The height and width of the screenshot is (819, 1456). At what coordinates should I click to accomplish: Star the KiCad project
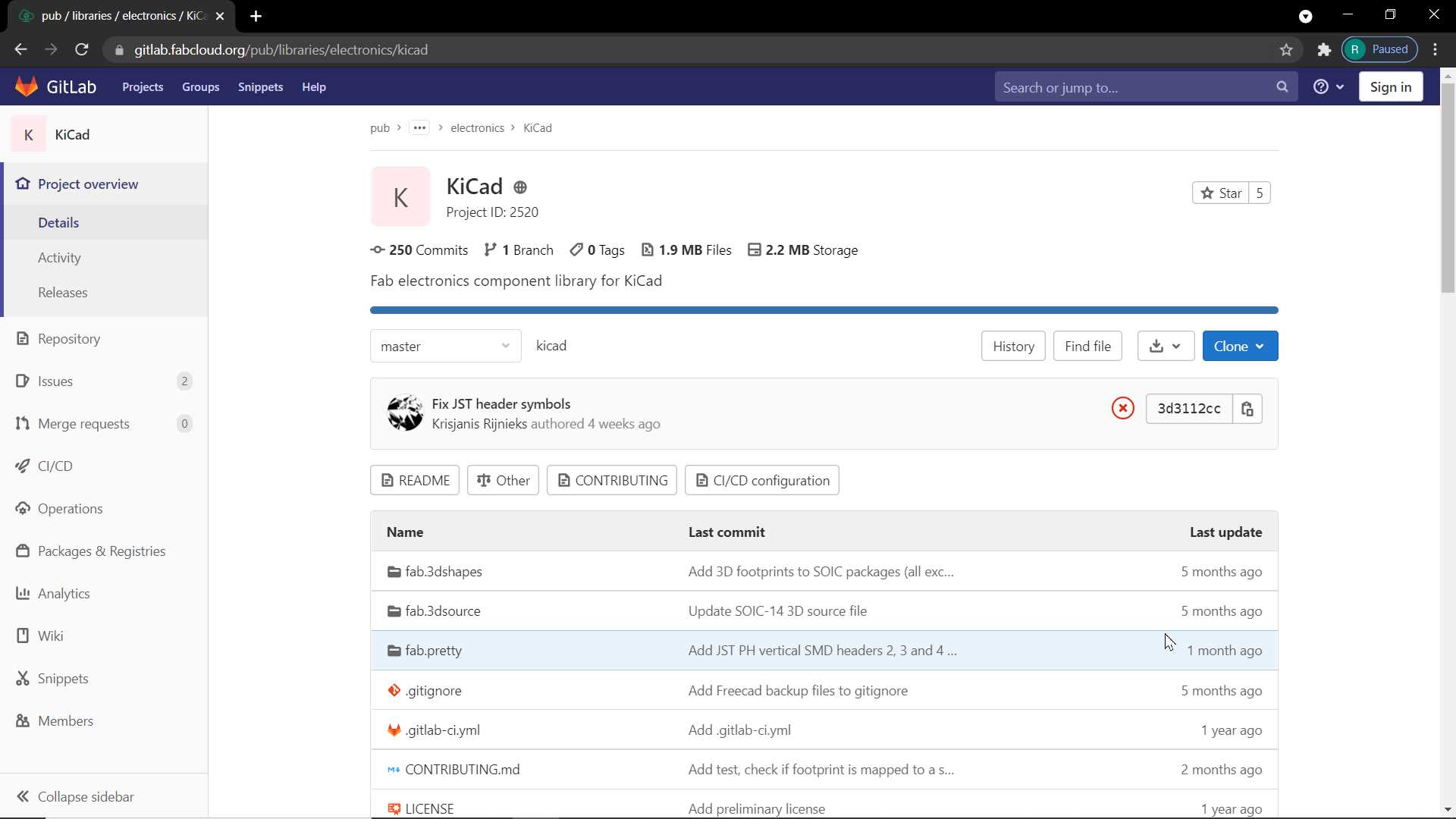click(x=1221, y=193)
